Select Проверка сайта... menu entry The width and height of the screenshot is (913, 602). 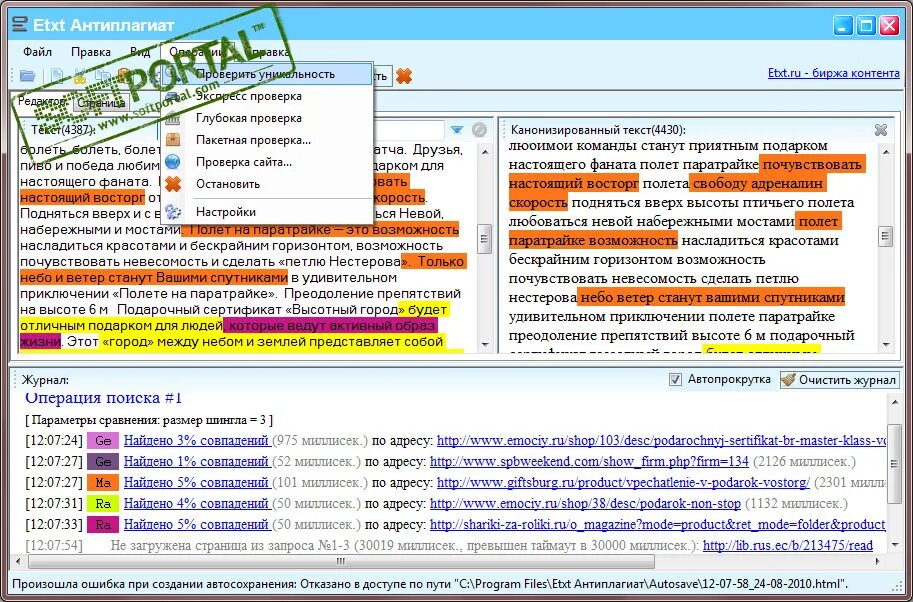267,162
